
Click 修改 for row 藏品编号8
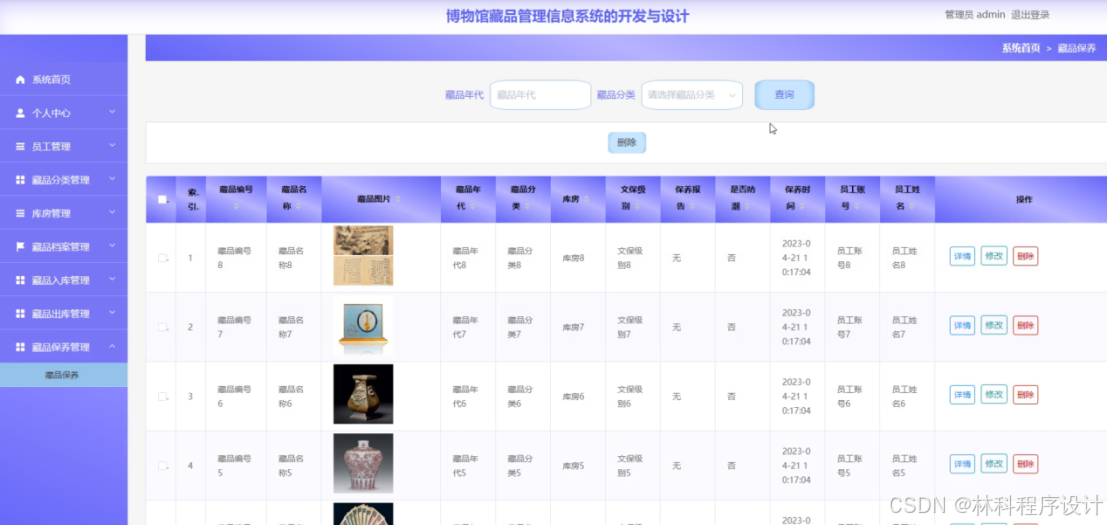tap(994, 256)
